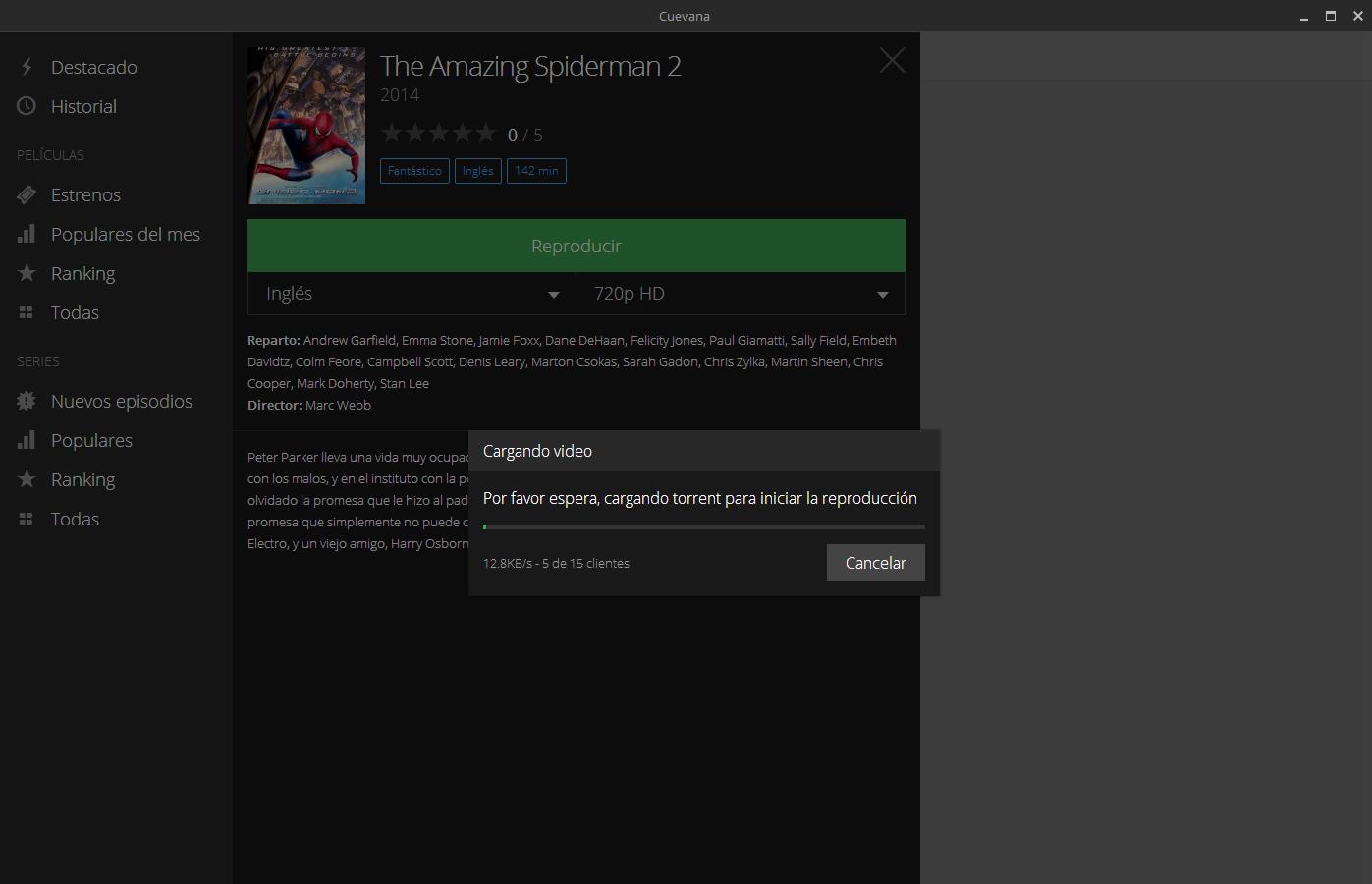Click the bar chart icon beside Series Populares

(27, 440)
